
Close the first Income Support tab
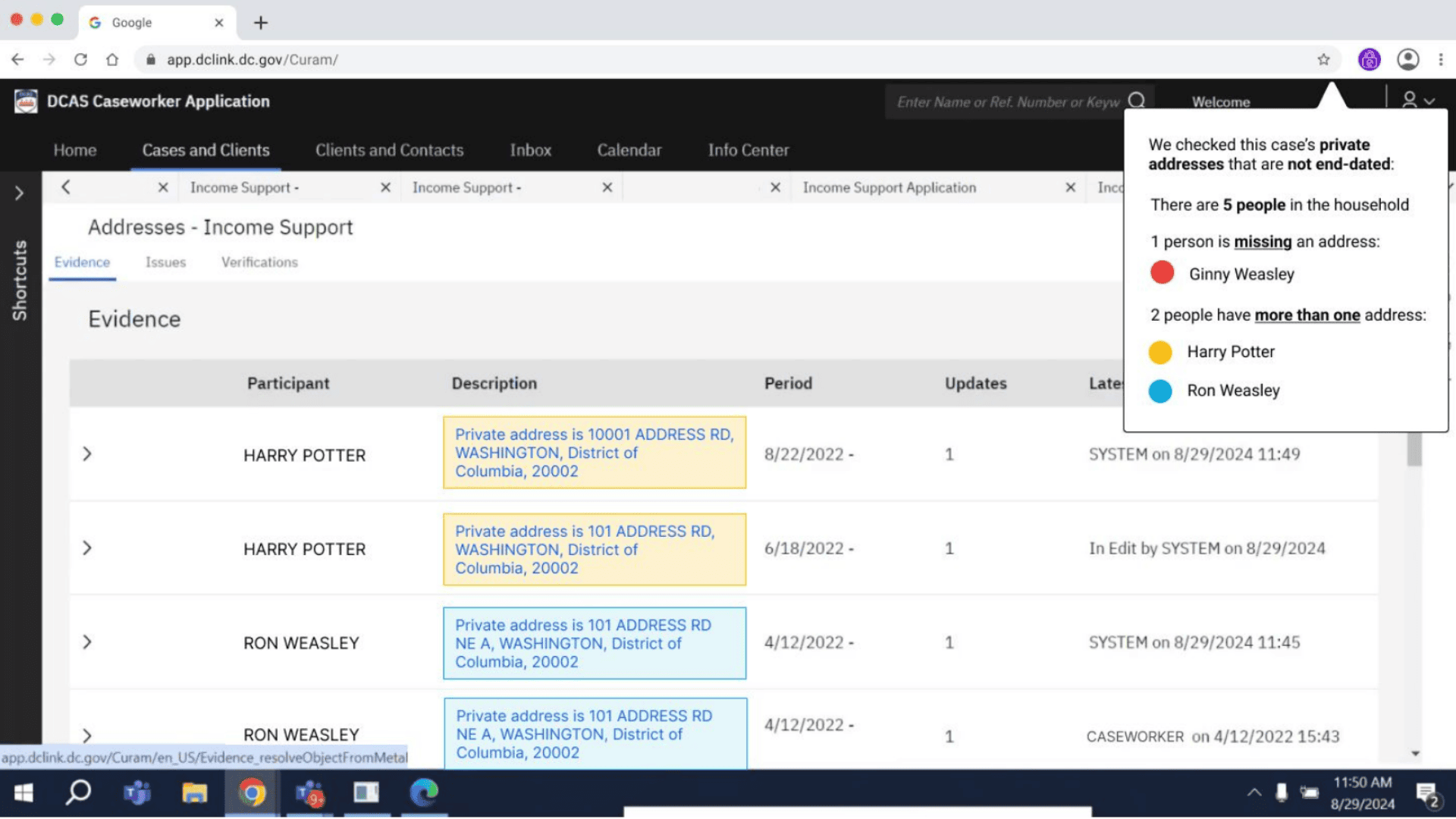coord(385,187)
